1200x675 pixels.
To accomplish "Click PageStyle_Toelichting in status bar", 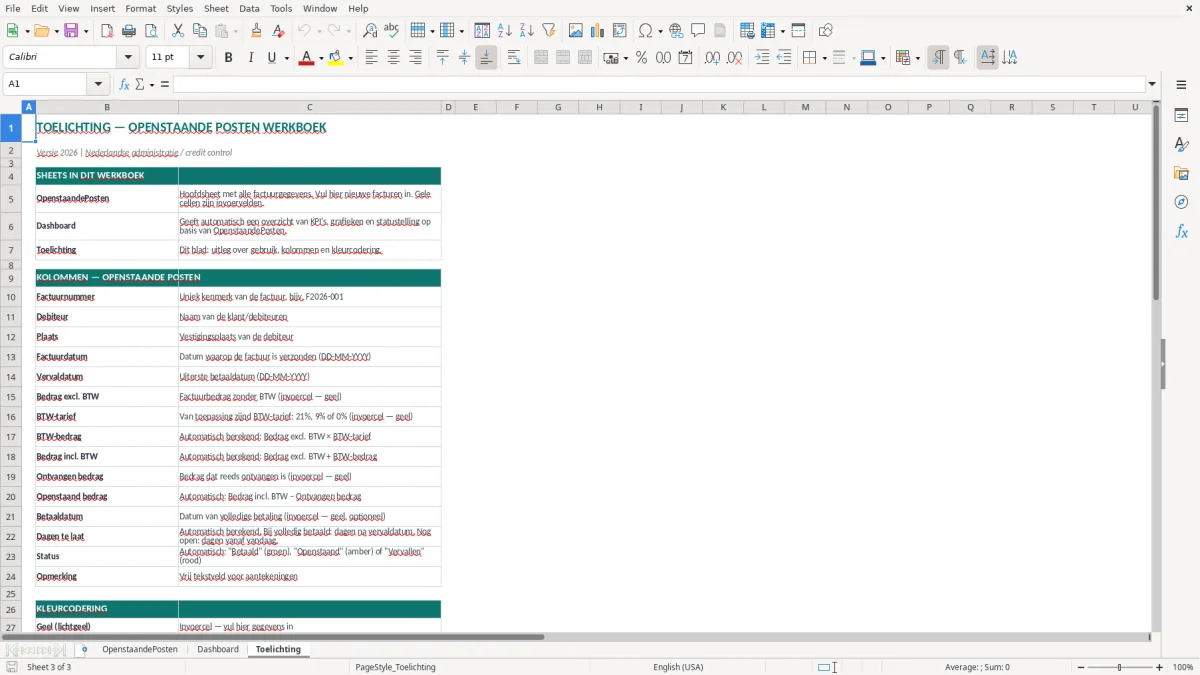I will point(395,667).
